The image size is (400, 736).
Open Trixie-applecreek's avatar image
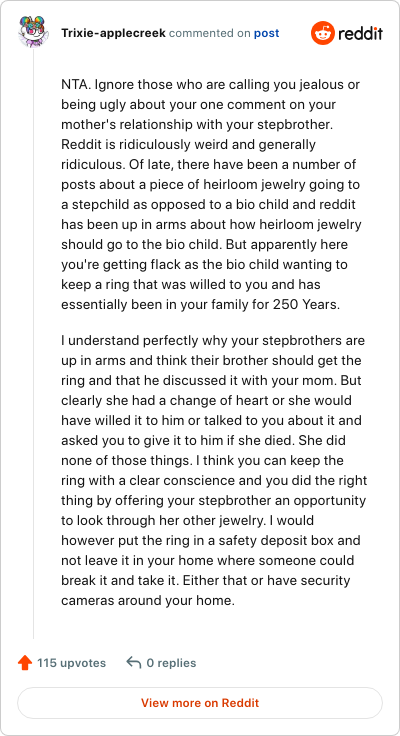[33, 31]
